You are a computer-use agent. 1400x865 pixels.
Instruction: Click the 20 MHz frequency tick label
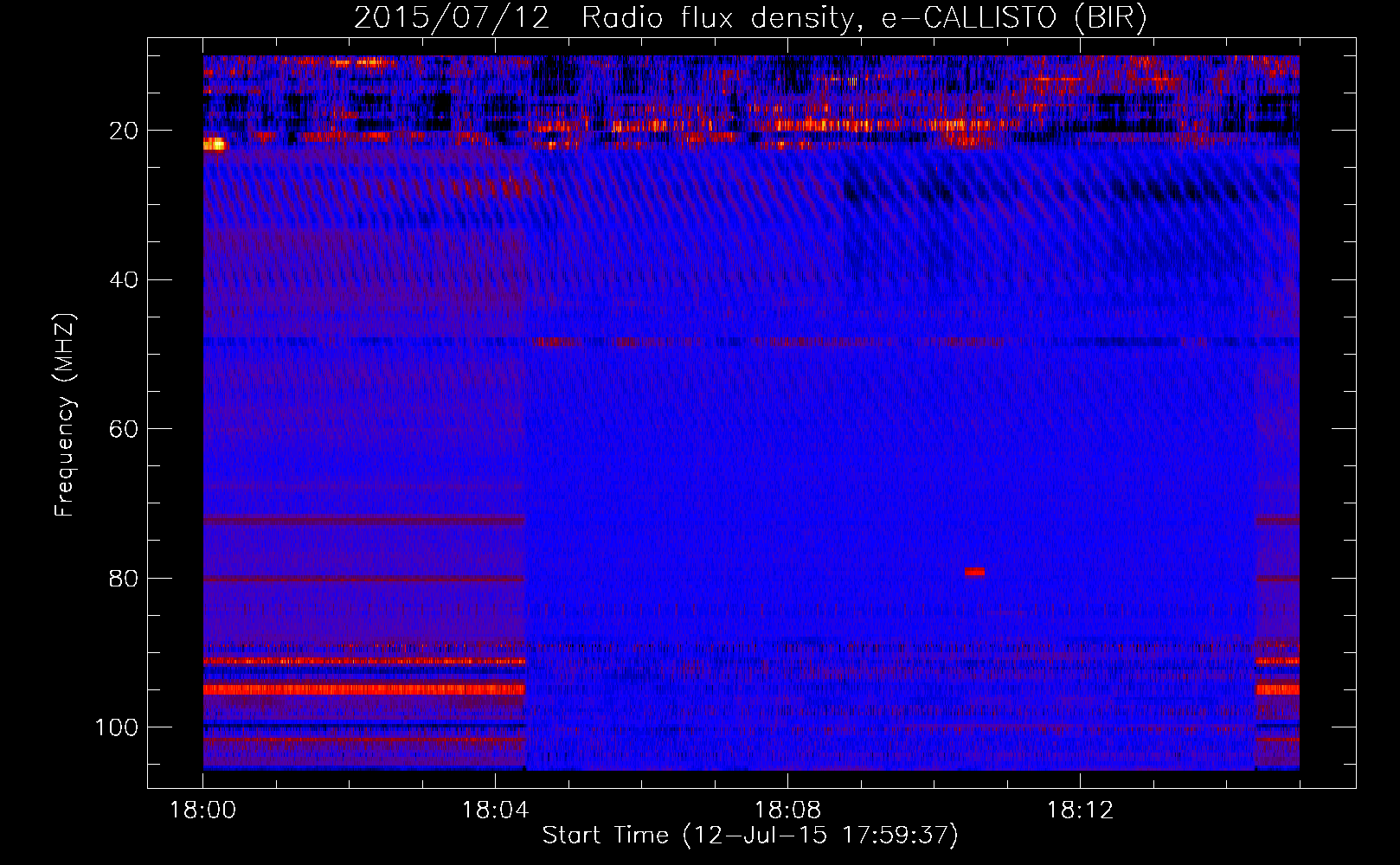pos(124,131)
